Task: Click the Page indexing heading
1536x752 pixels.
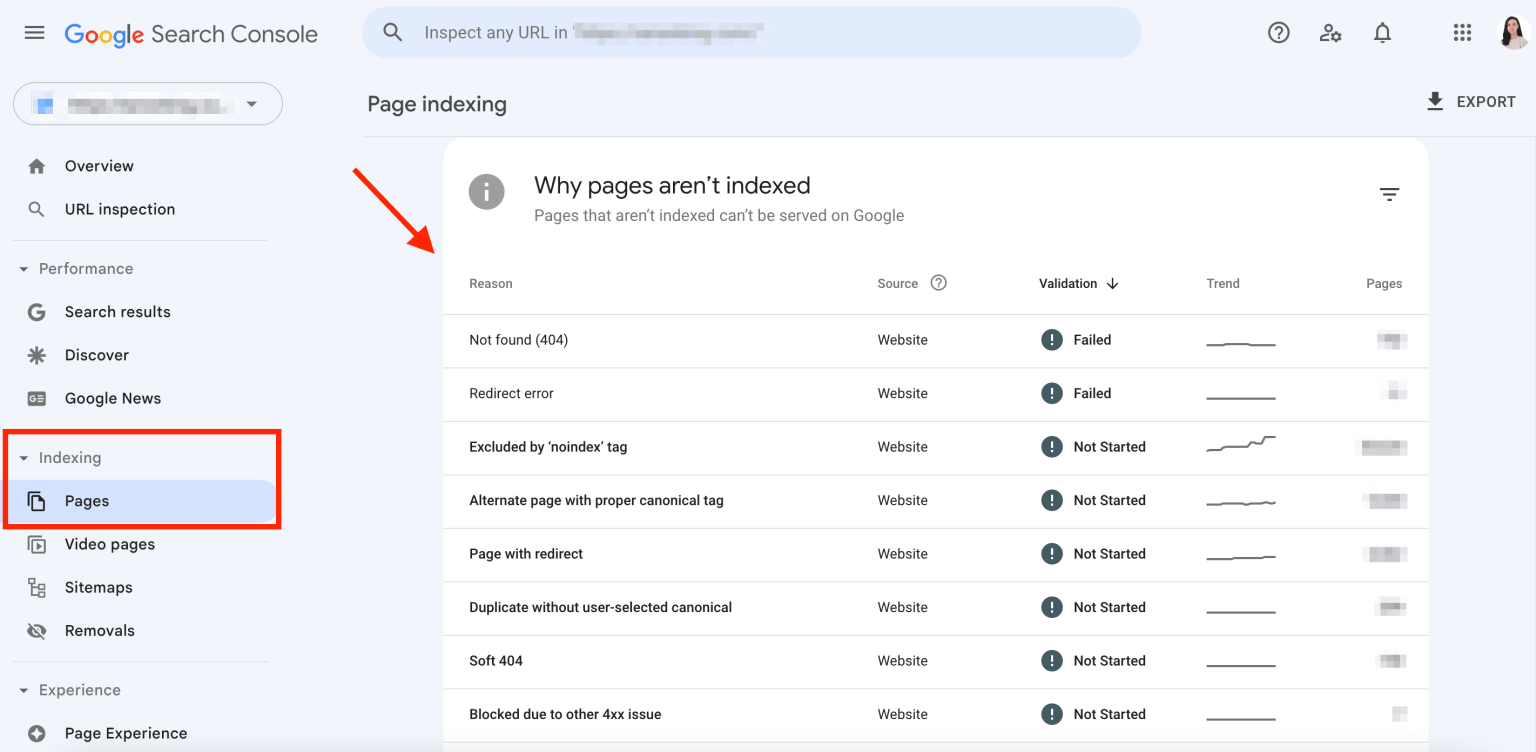Action: tap(437, 104)
